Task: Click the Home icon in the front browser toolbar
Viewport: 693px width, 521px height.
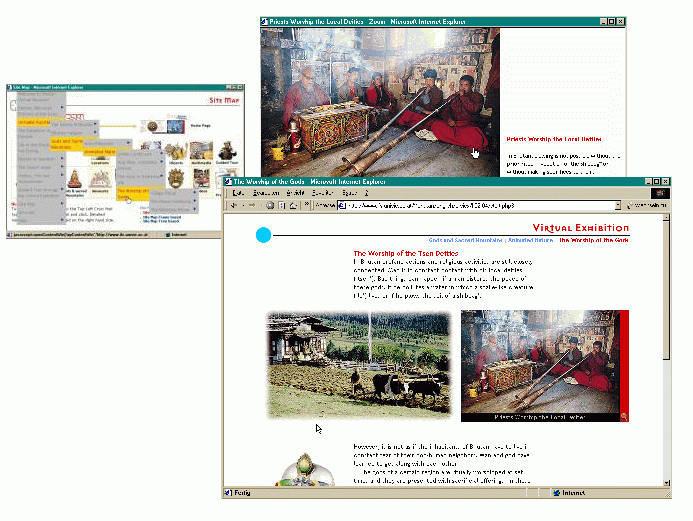Action: click(x=293, y=205)
